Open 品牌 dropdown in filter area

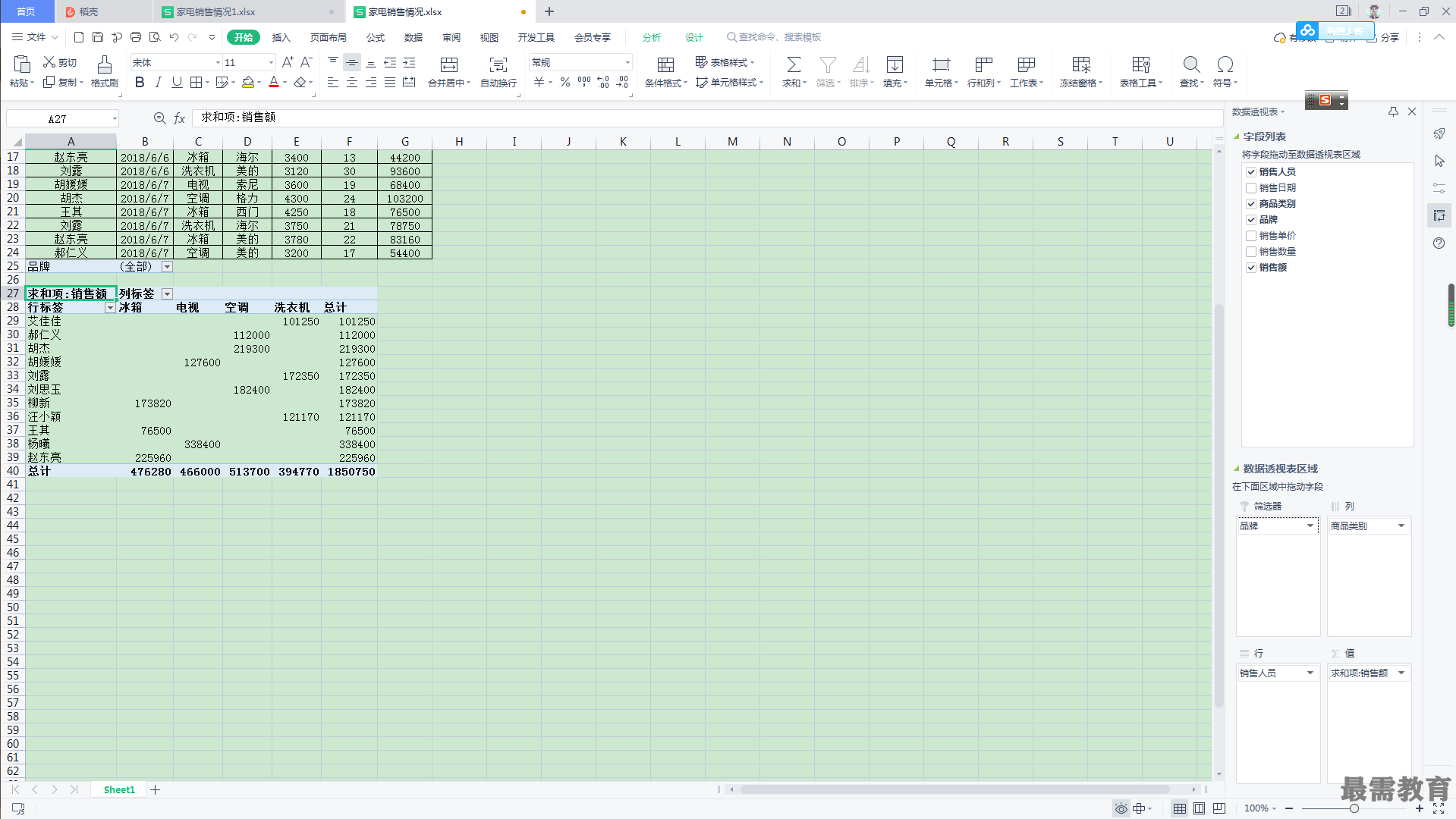[1310, 526]
